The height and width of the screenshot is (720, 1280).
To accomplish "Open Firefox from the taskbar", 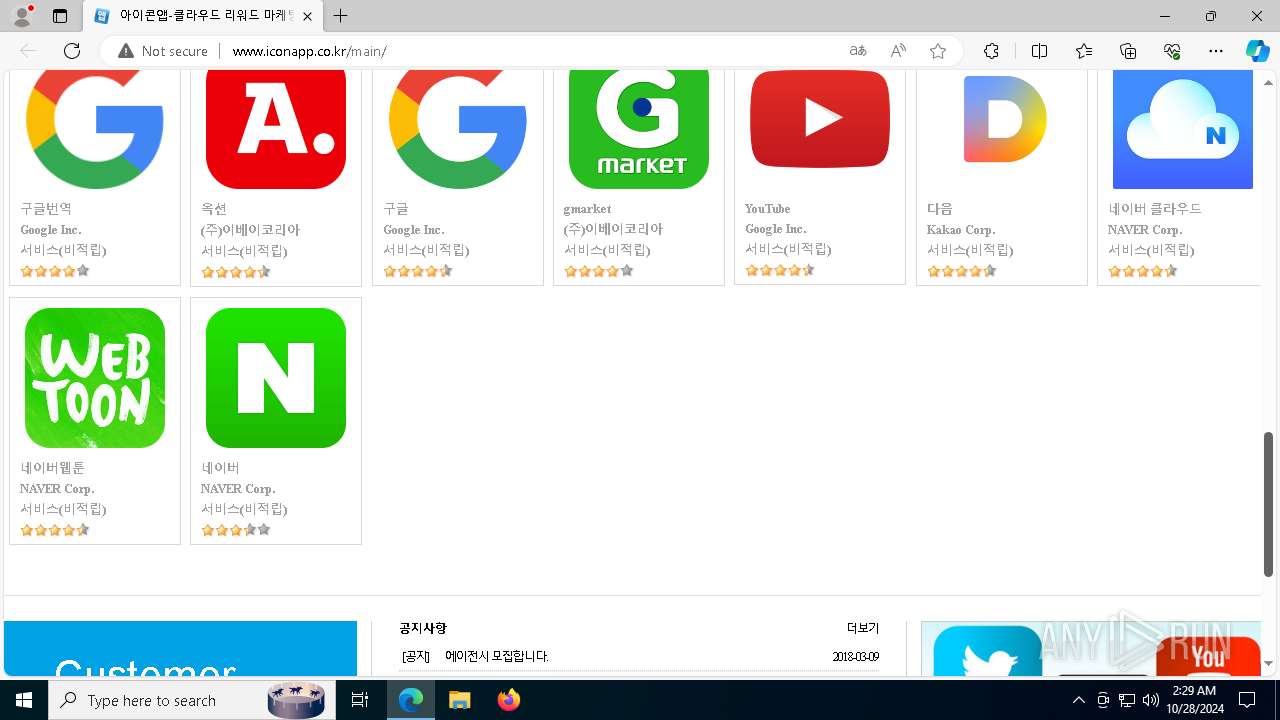I will tap(509, 700).
